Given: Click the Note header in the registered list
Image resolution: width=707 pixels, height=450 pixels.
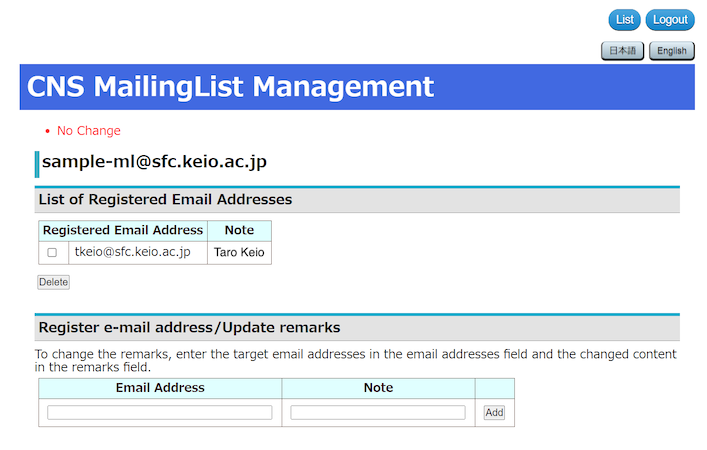Looking at the screenshot, I should 239,230.
